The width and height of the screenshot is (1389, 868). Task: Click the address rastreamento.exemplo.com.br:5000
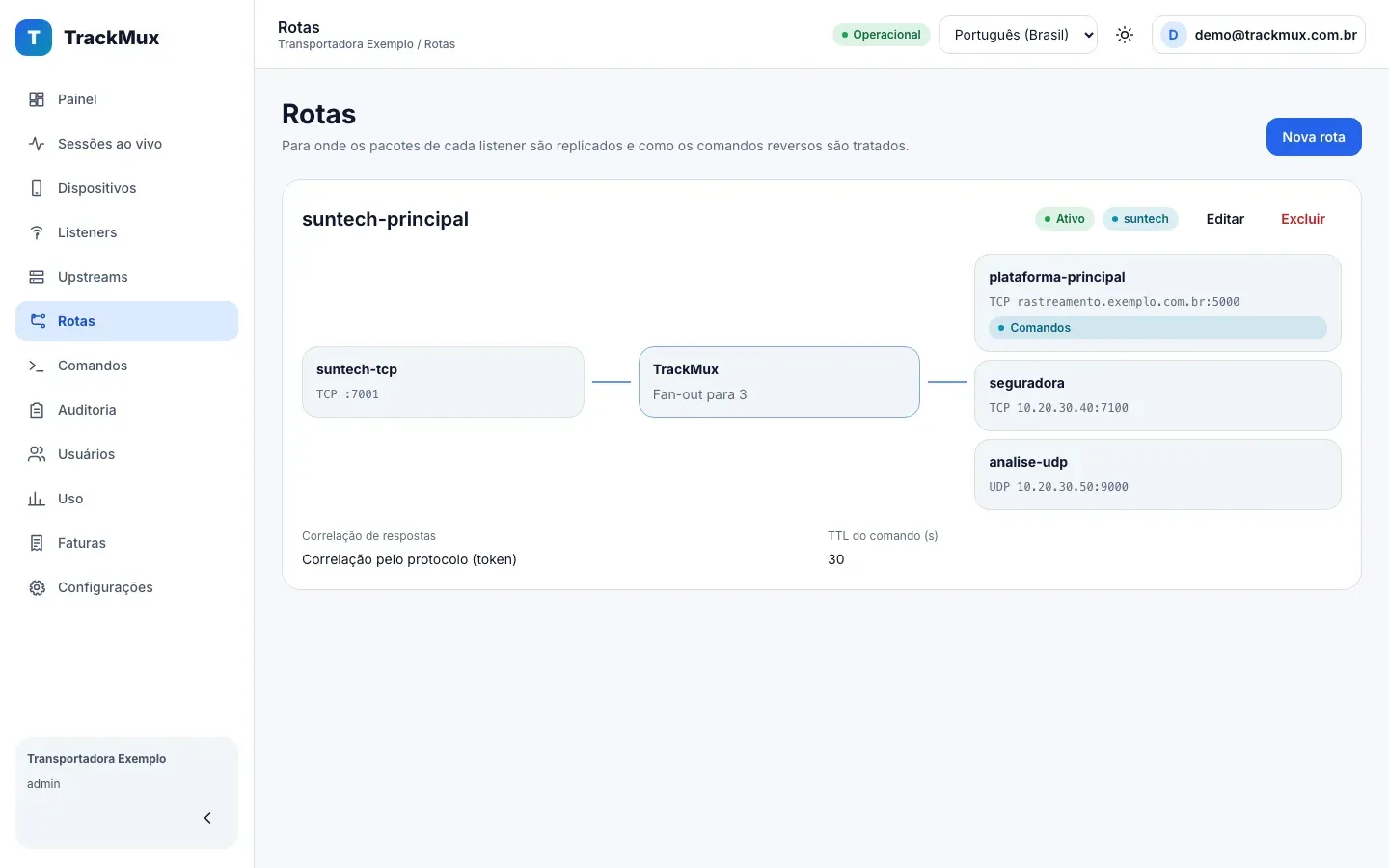coord(1129,302)
